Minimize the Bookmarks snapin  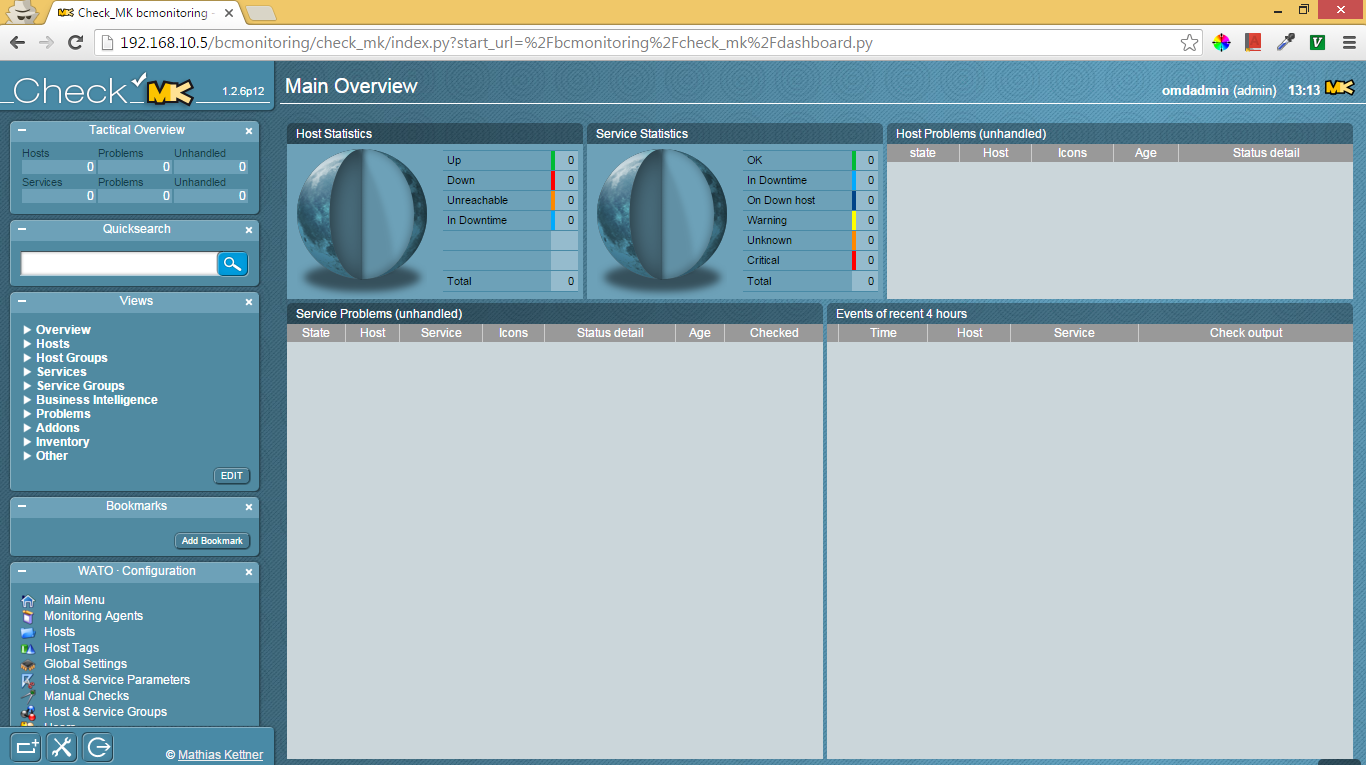tap(22, 507)
